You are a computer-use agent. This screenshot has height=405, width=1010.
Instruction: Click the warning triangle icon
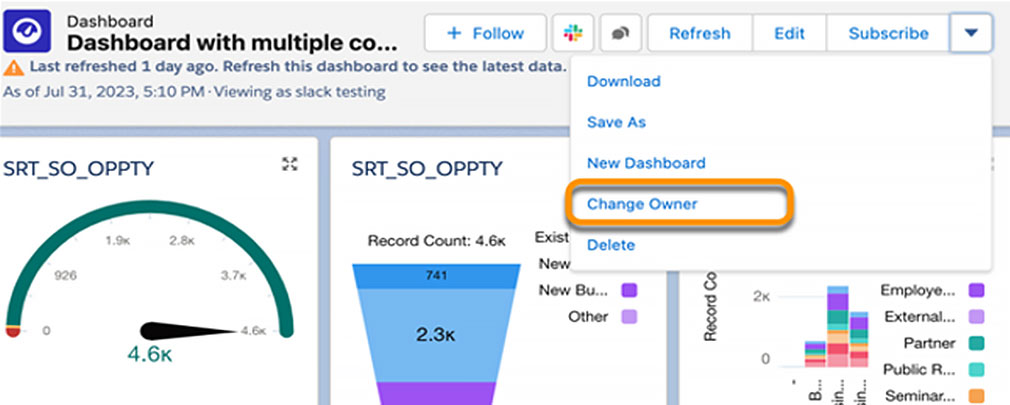click(x=13, y=68)
